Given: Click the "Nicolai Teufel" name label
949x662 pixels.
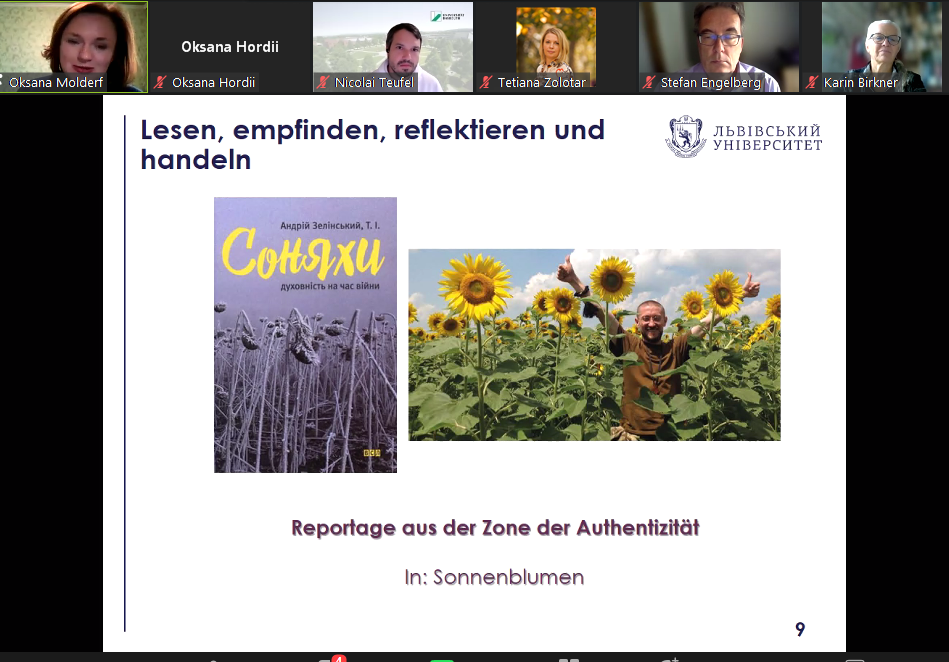Looking at the screenshot, I should [x=374, y=82].
